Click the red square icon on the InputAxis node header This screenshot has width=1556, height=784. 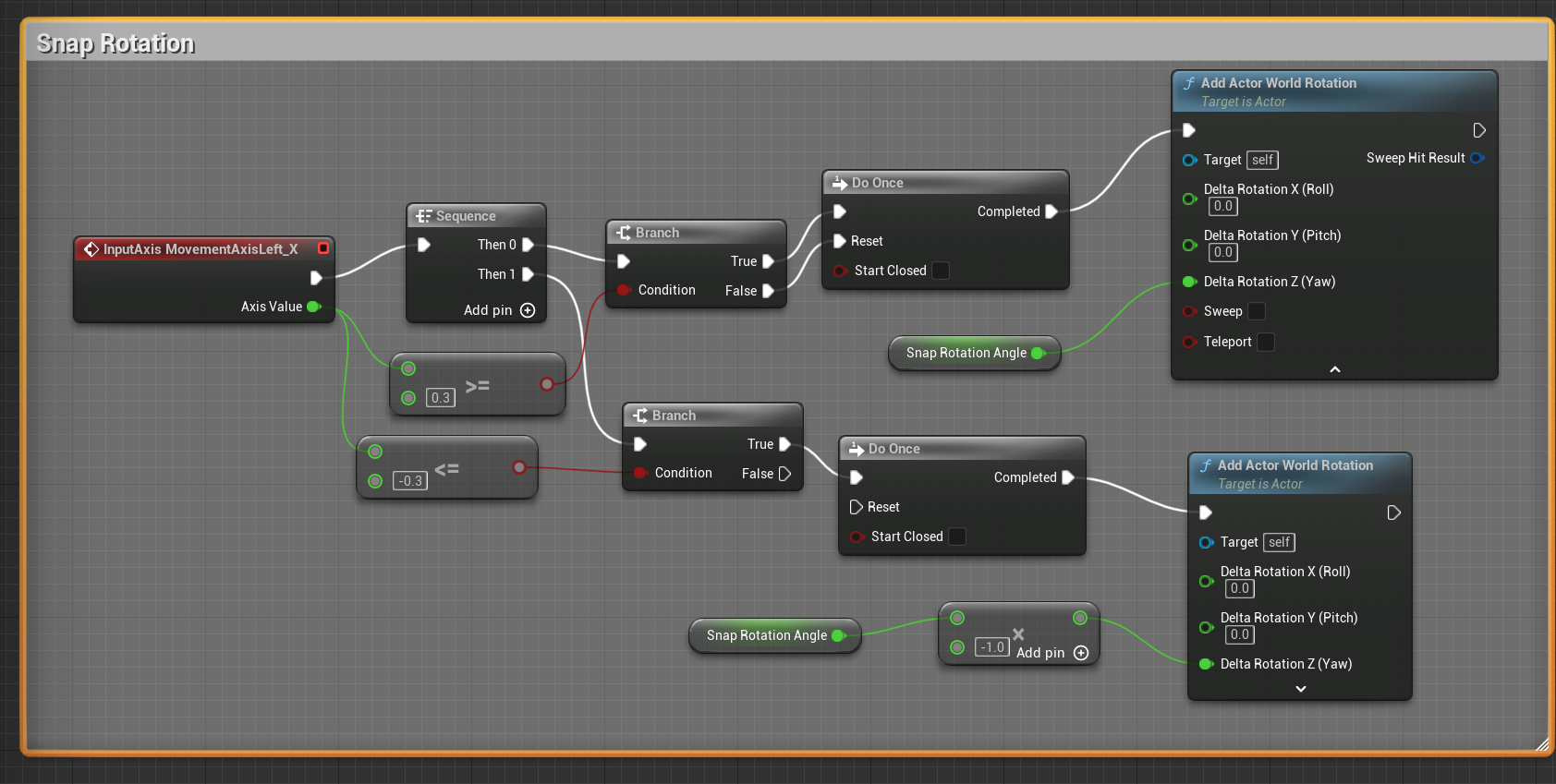pos(323,248)
